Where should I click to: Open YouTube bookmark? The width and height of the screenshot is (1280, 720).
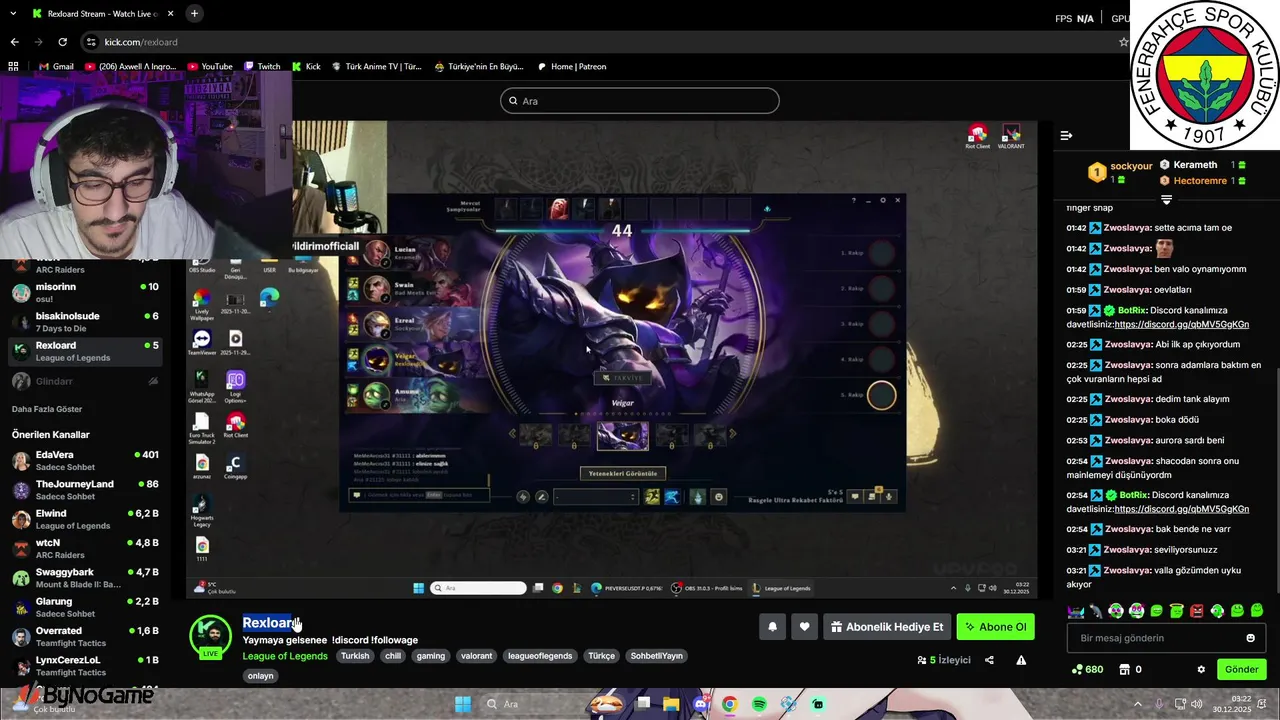208,66
